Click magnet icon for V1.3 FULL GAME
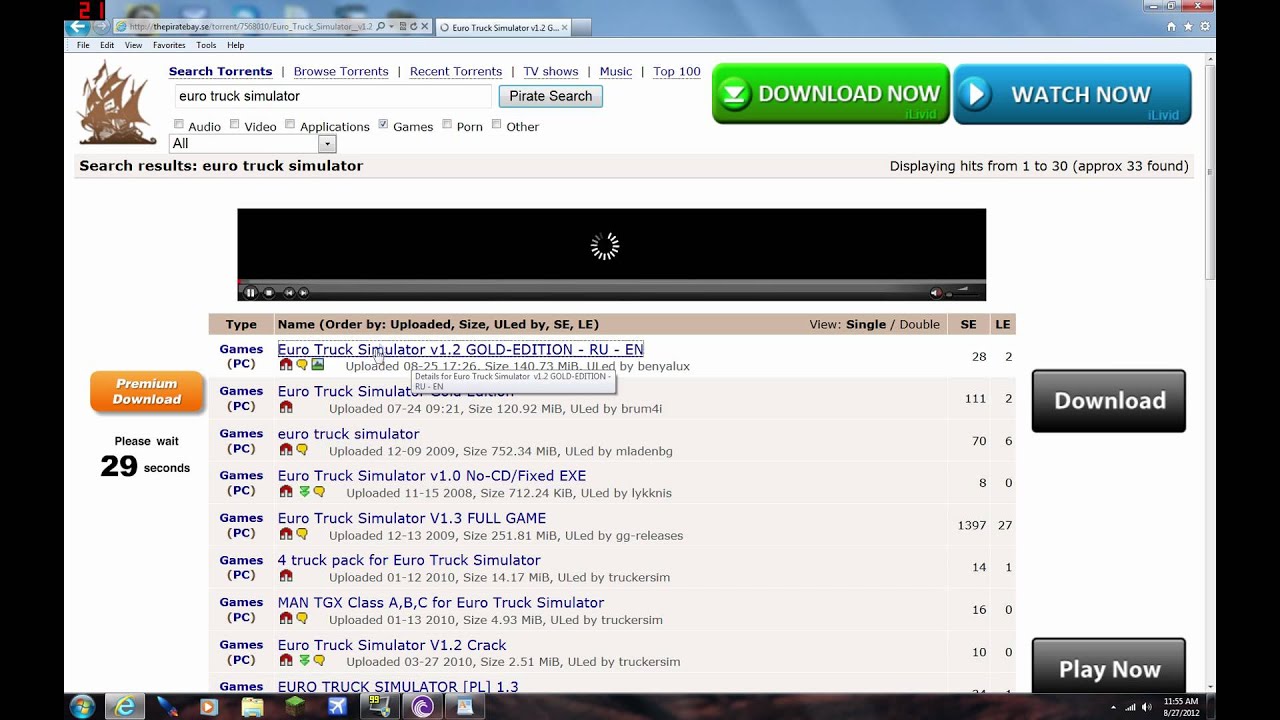1280x720 pixels. point(286,534)
